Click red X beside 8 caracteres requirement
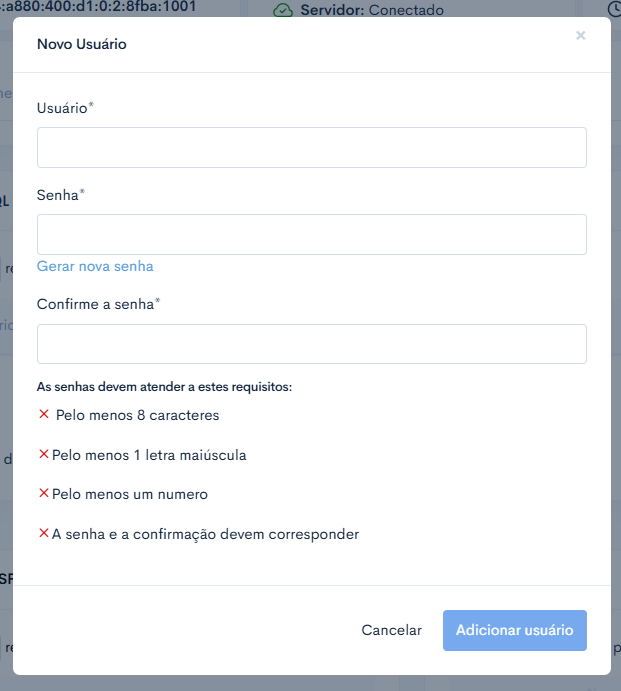Screen dimensions: 621x691 coord(44,414)
